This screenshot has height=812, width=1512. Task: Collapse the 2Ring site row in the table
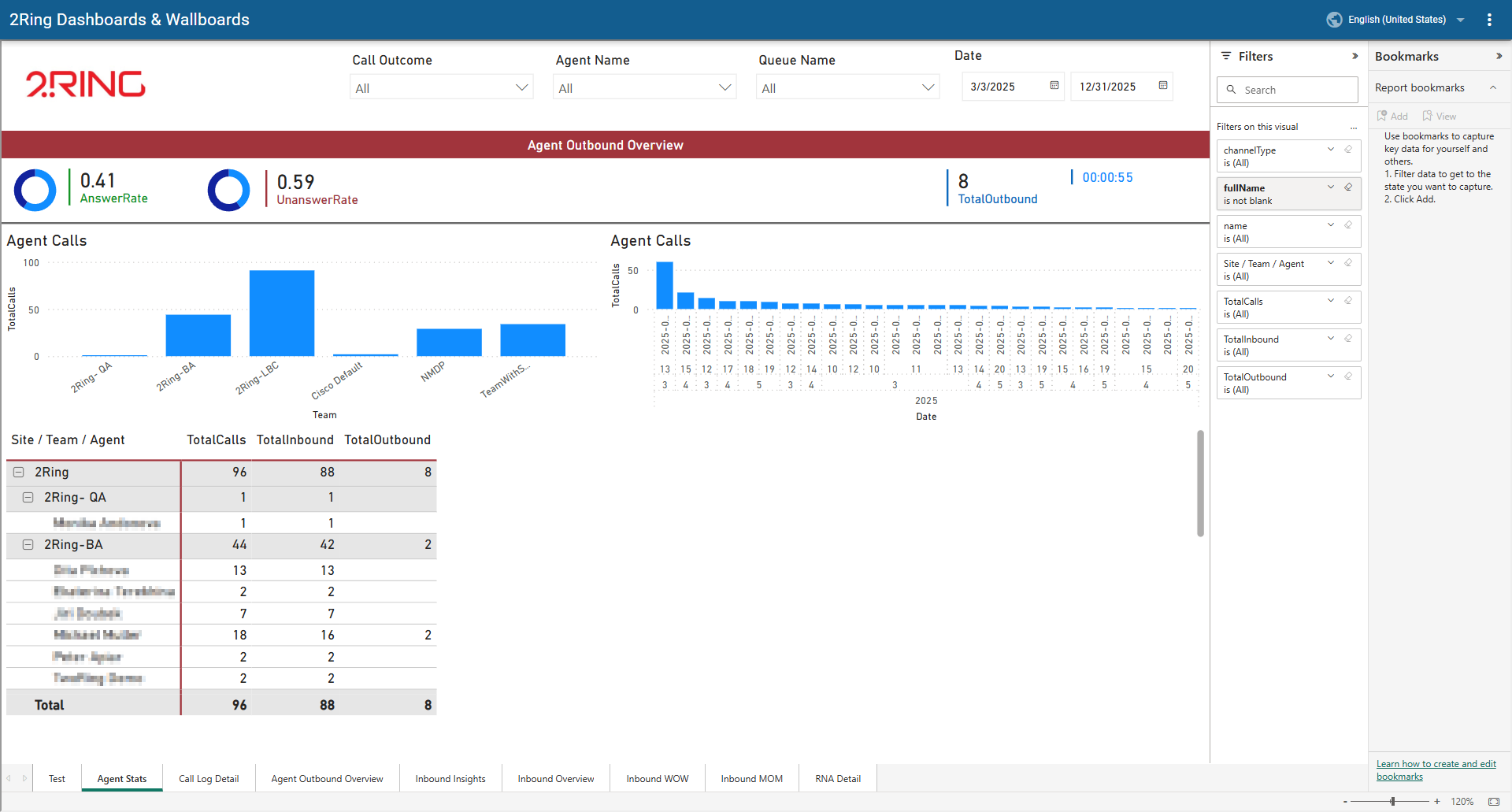[18, 473]
